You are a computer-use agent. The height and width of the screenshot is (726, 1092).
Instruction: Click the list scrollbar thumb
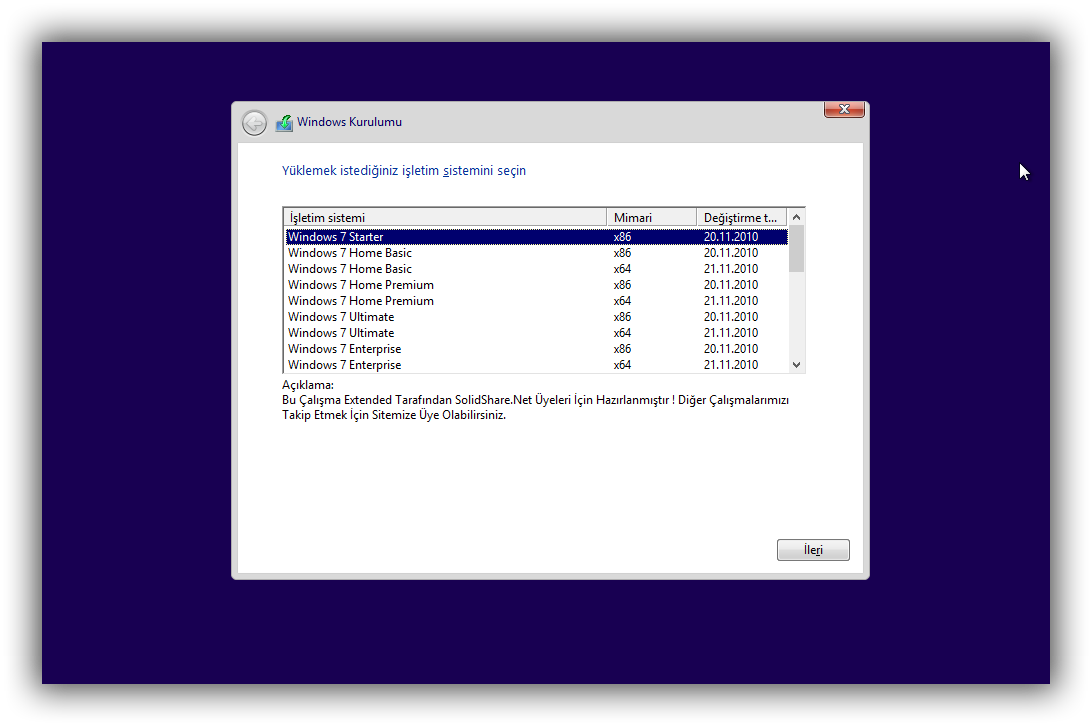(796, 249)
